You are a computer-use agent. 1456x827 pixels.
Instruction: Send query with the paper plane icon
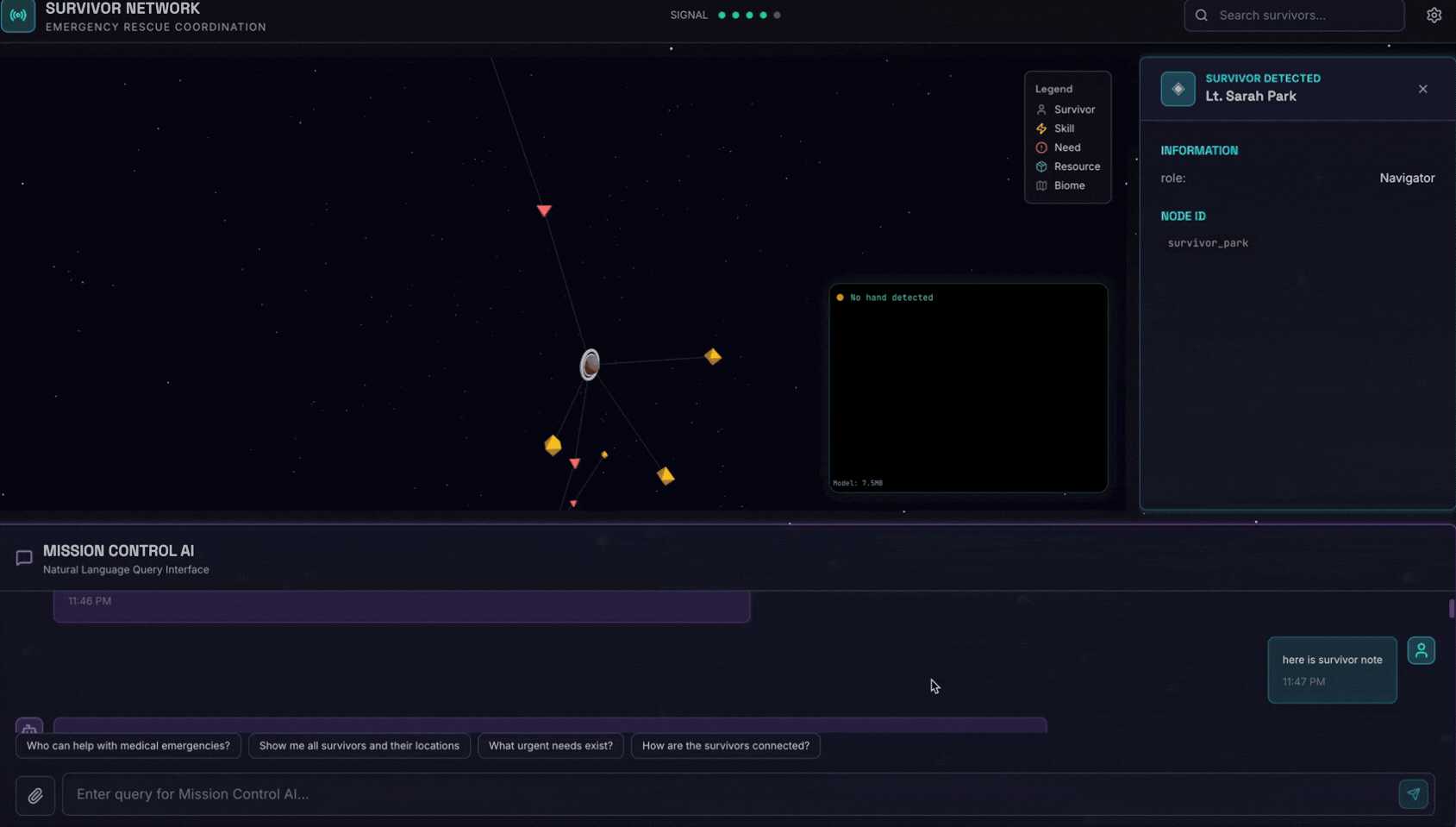pyautogui.click(x=1413, y=794)
